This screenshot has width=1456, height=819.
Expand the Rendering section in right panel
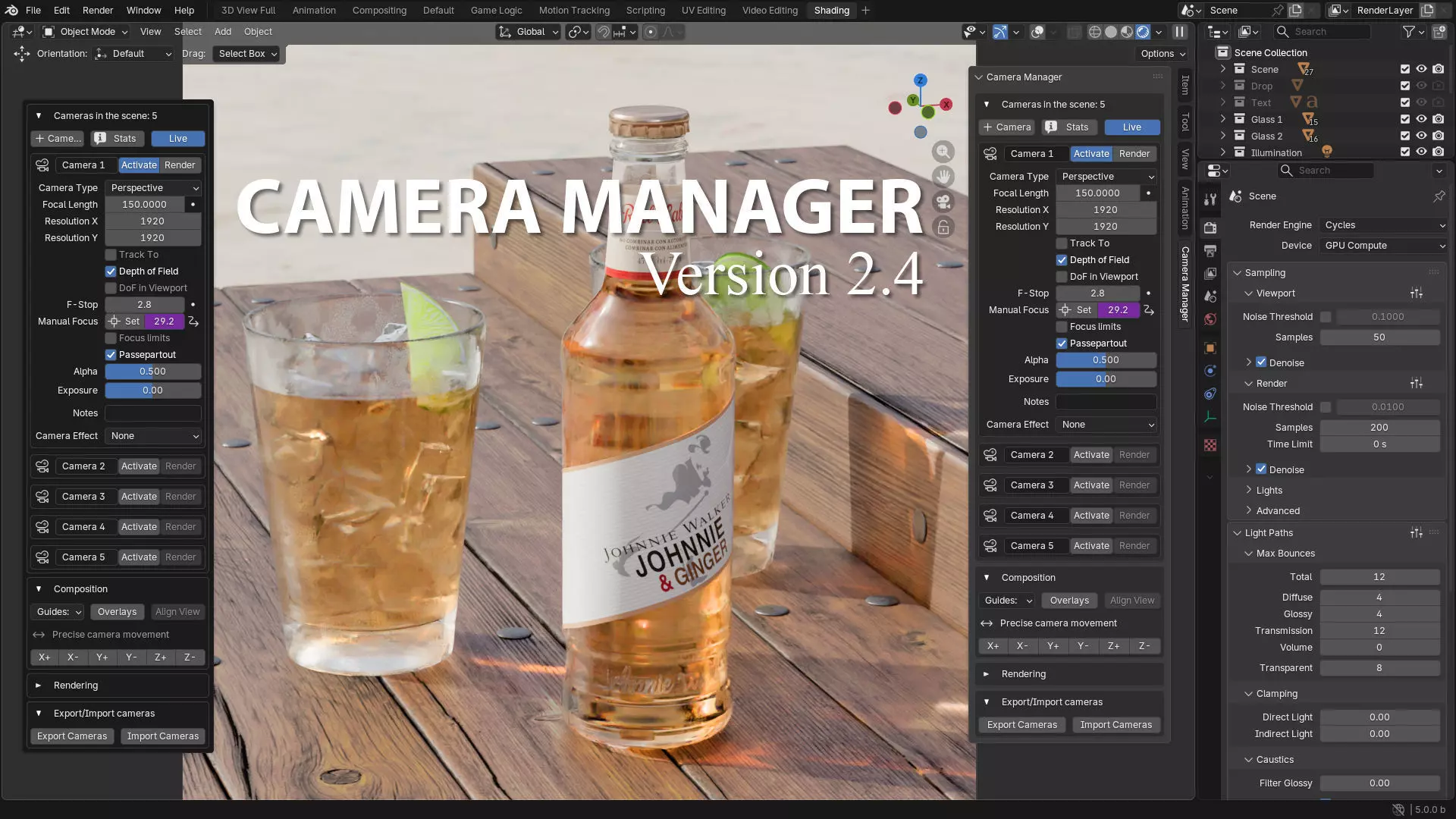tap(1023, 674)
